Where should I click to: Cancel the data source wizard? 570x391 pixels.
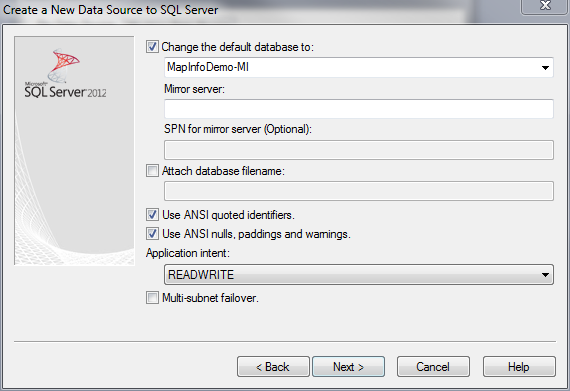click(433, 367)
